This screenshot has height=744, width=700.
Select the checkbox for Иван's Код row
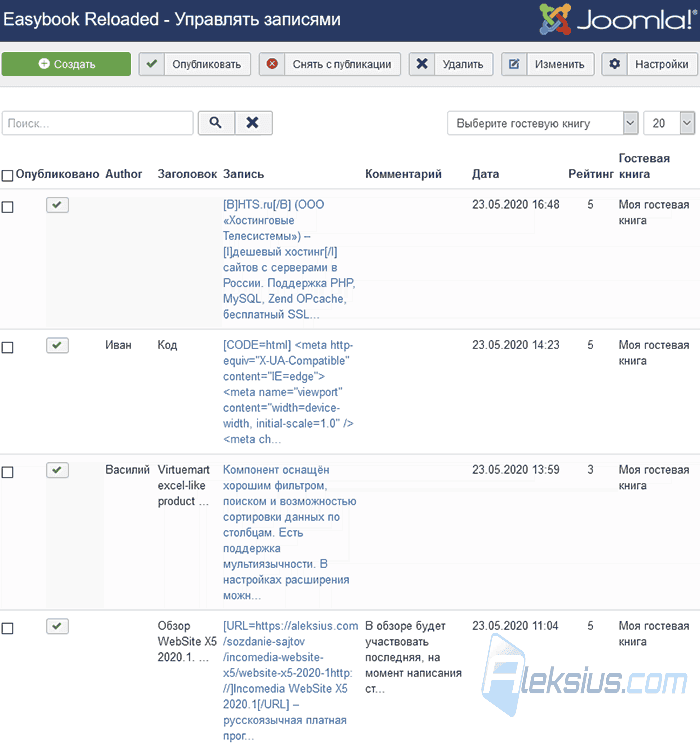pos(8,348)
